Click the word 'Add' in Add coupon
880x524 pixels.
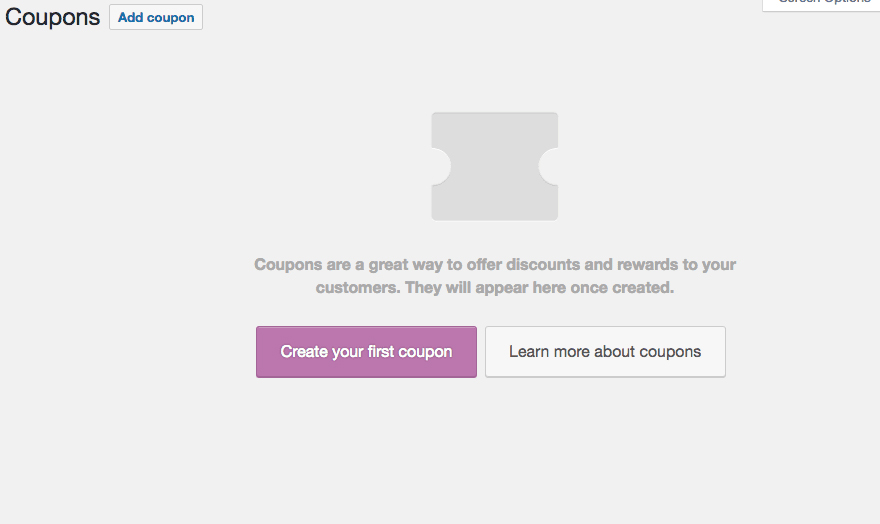click(131, 17)
